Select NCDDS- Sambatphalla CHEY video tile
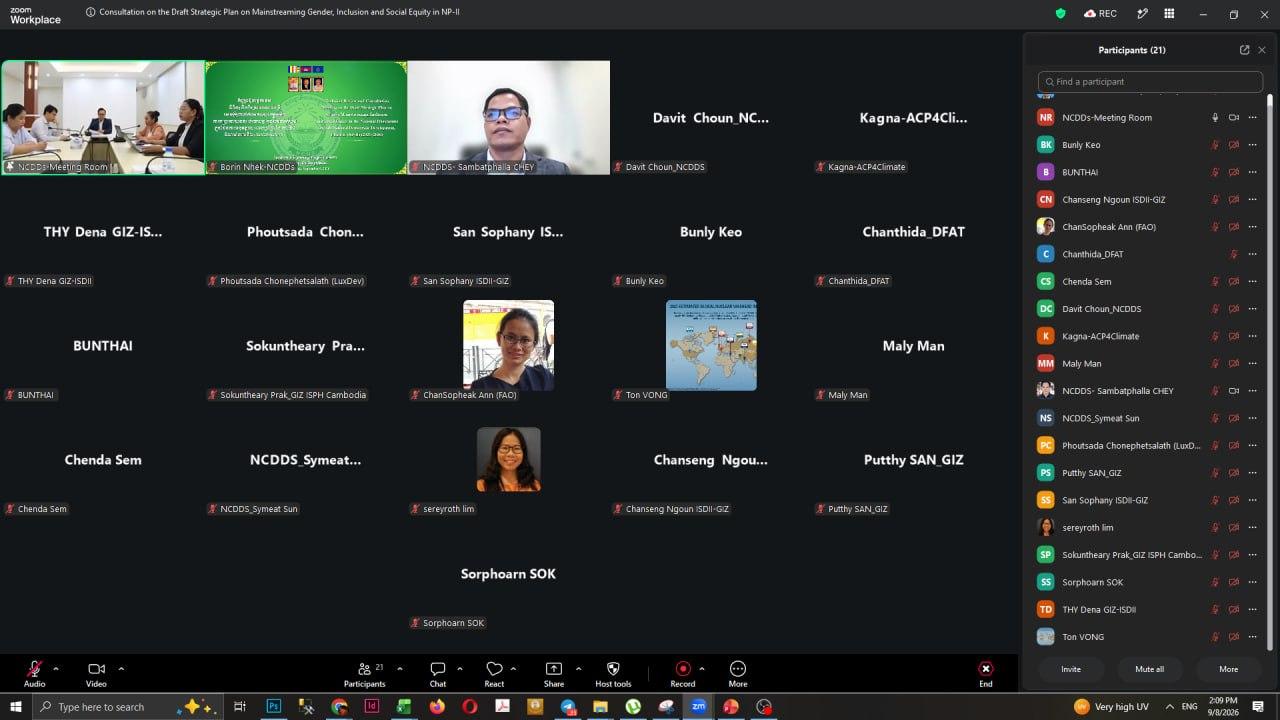 click(509, 118)
